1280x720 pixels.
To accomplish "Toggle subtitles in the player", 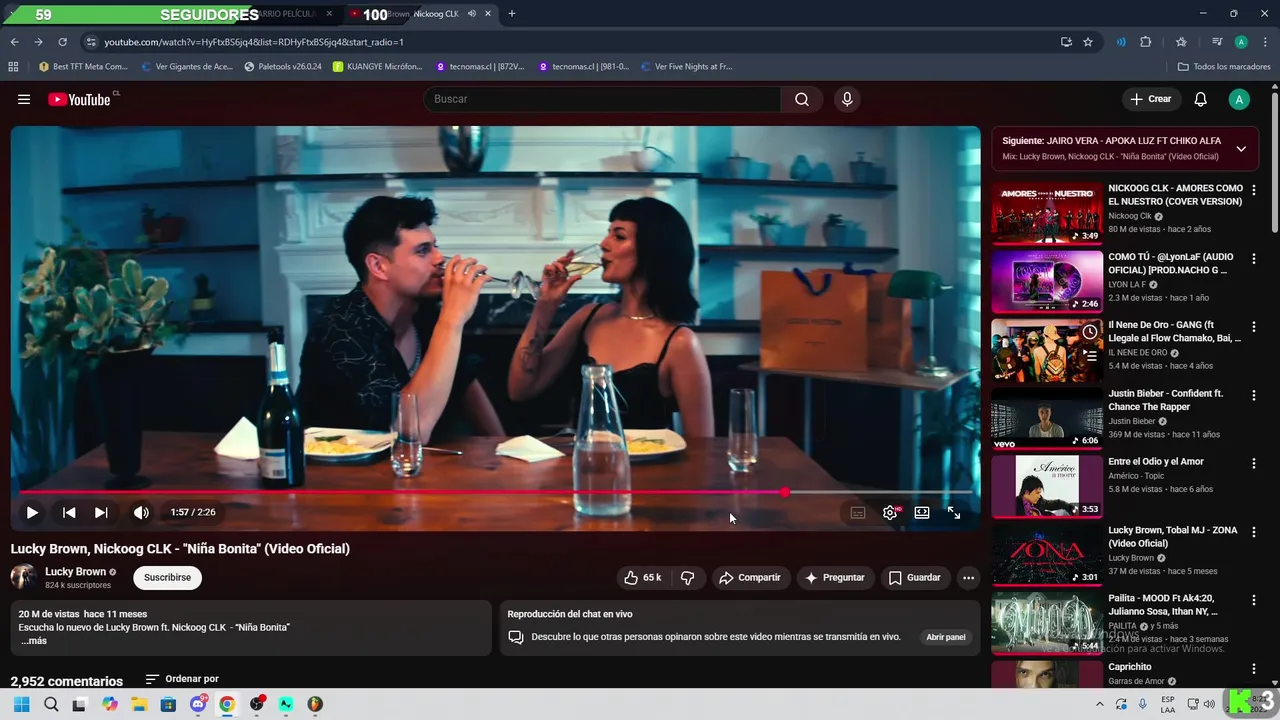I will tap(858, 512).
